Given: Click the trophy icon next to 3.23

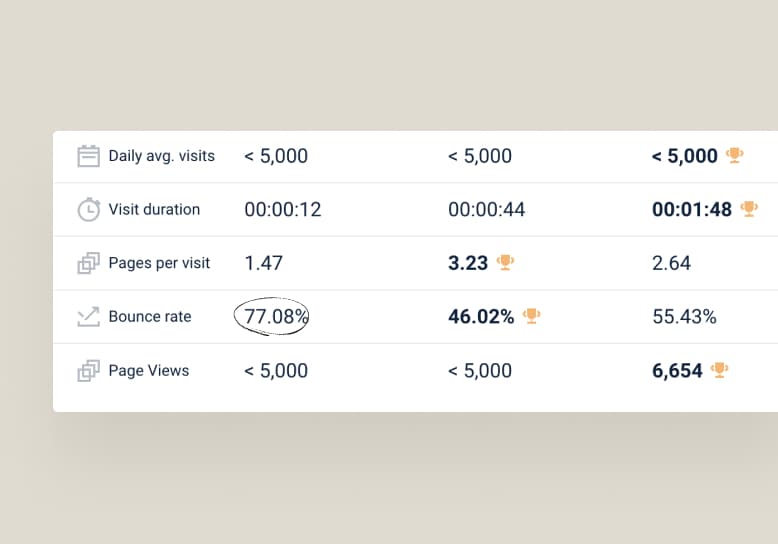Looking at the screenshot, I should pyautogui.click(x=505, y=263).
